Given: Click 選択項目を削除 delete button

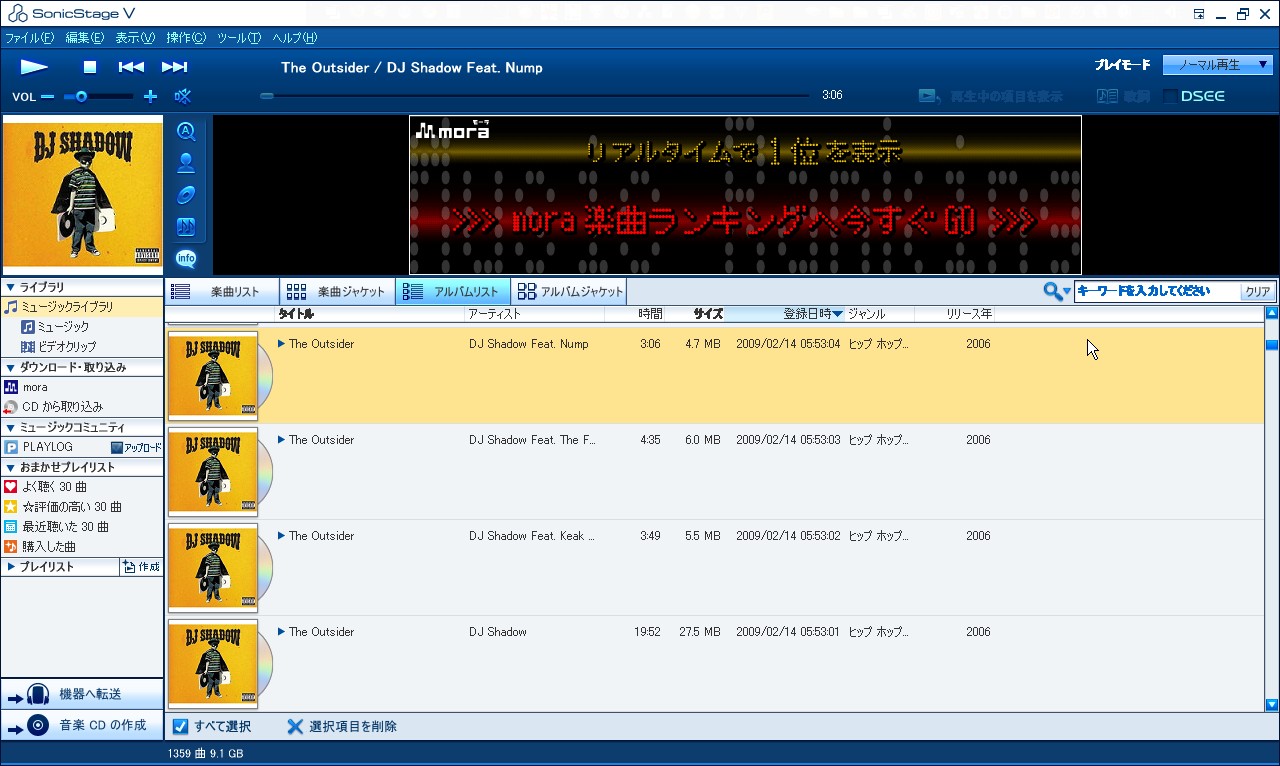Looking at the screenshot, I should click(342, 727).
